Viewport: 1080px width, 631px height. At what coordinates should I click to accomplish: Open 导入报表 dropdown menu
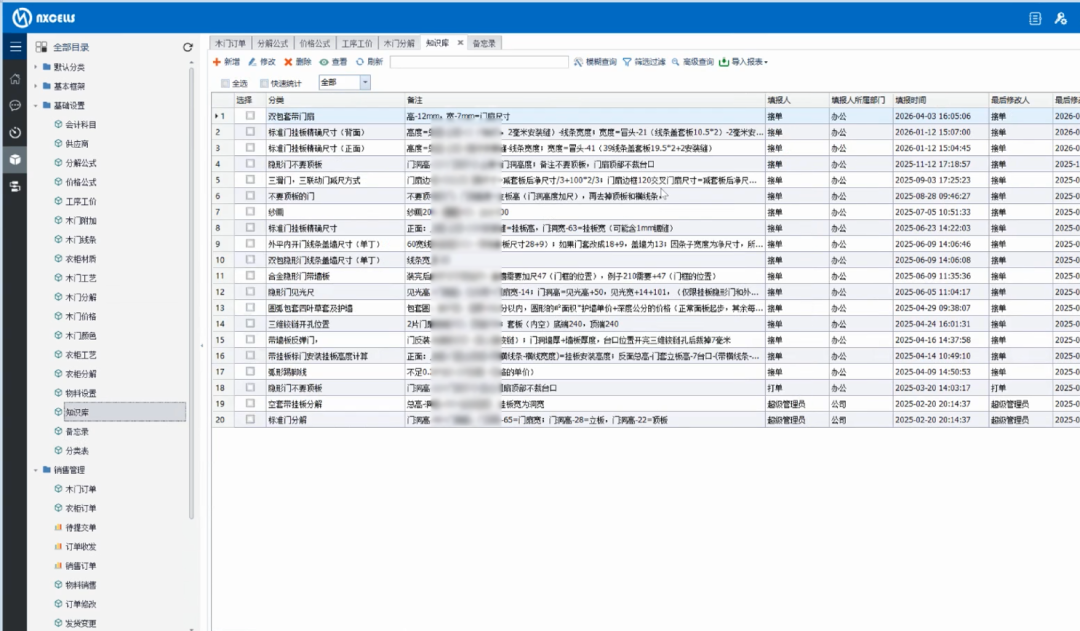pos(743,62)
